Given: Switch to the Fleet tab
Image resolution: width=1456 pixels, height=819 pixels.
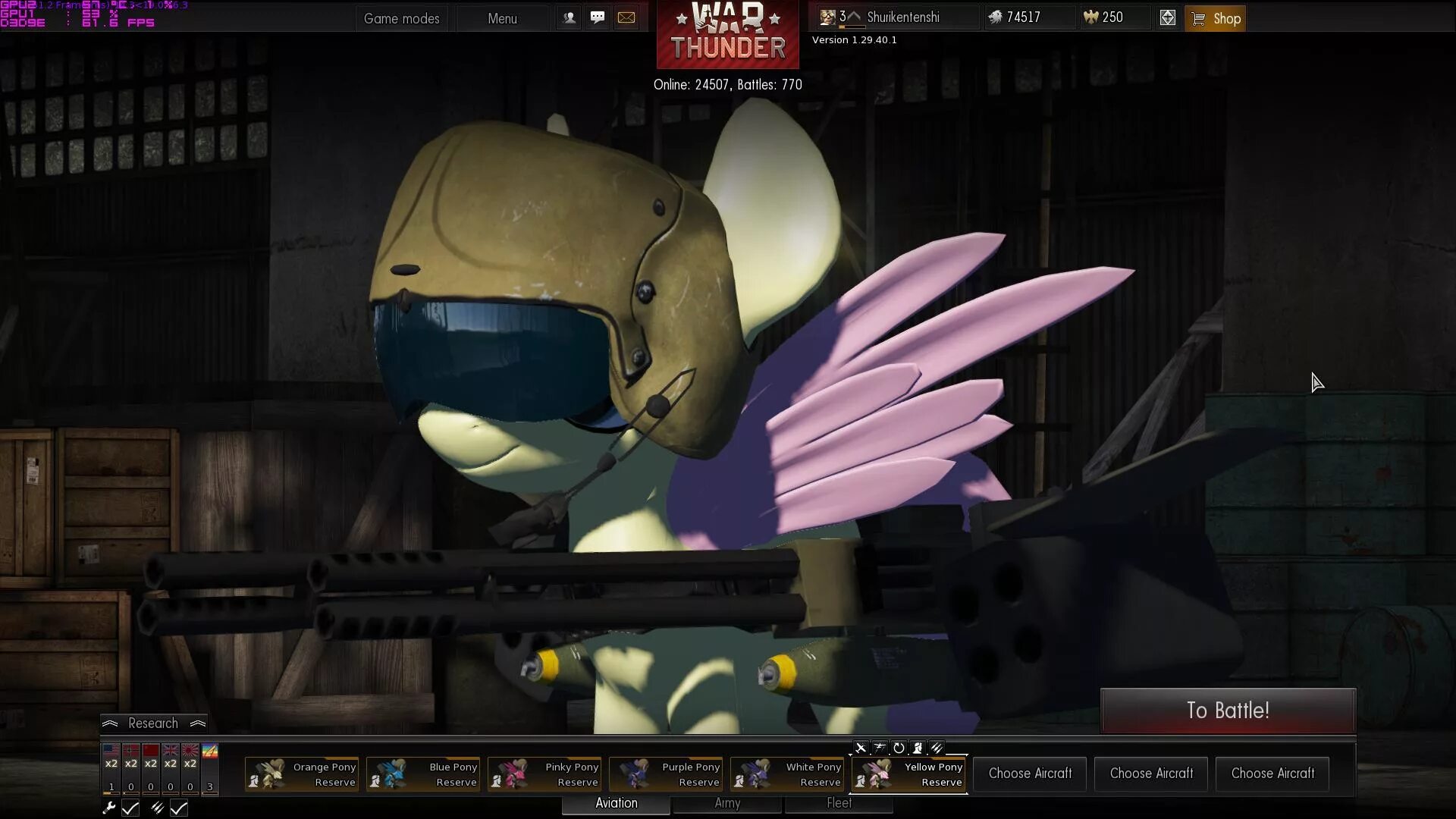Looking at the screenshot, I should pyautogui.click(x=839, y=803).
